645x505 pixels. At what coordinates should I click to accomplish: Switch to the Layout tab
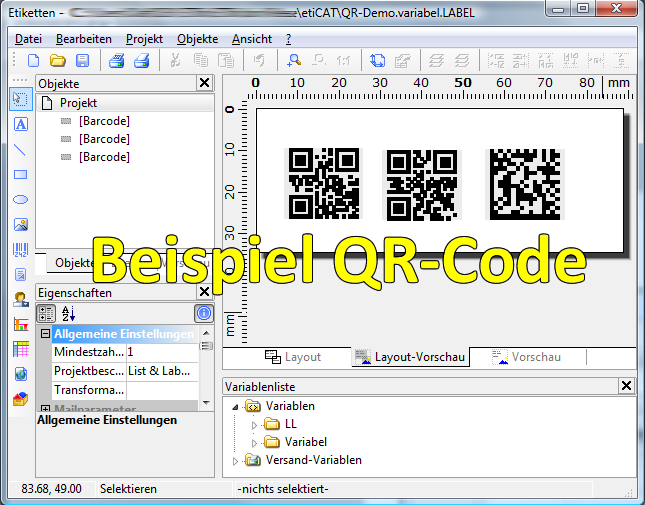point(292,357)
